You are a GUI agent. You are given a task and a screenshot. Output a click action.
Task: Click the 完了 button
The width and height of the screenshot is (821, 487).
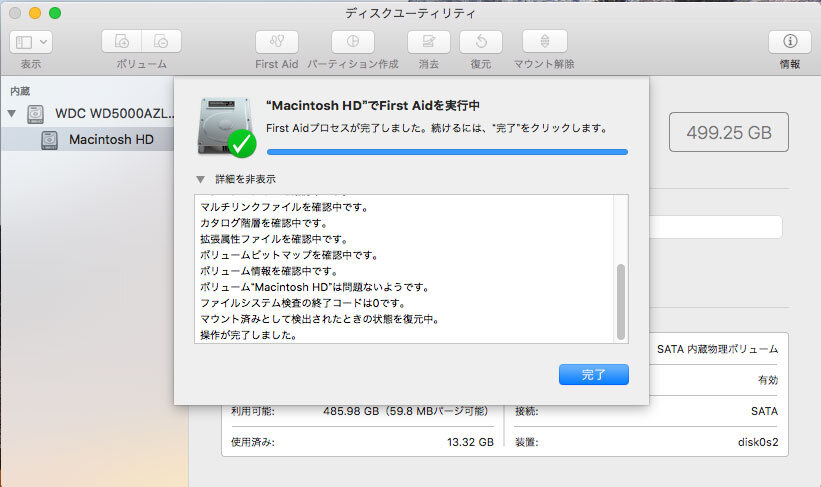pyautogui.click(x=594, y=374)
